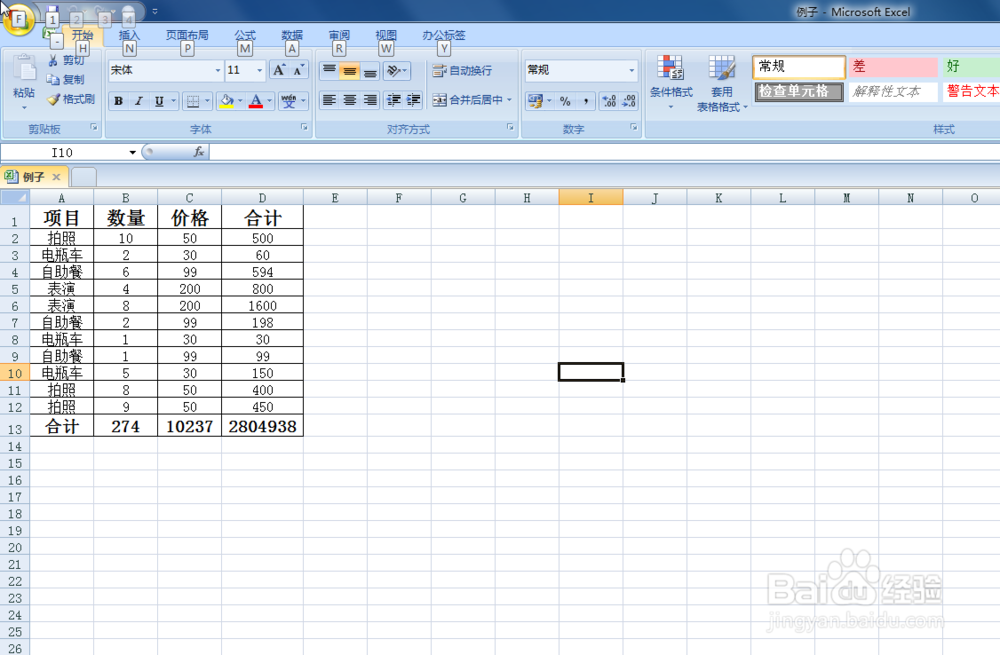Click Wrap Text (自动换行)
This screenshot has height=655, width=1000.
click(462, 70)
